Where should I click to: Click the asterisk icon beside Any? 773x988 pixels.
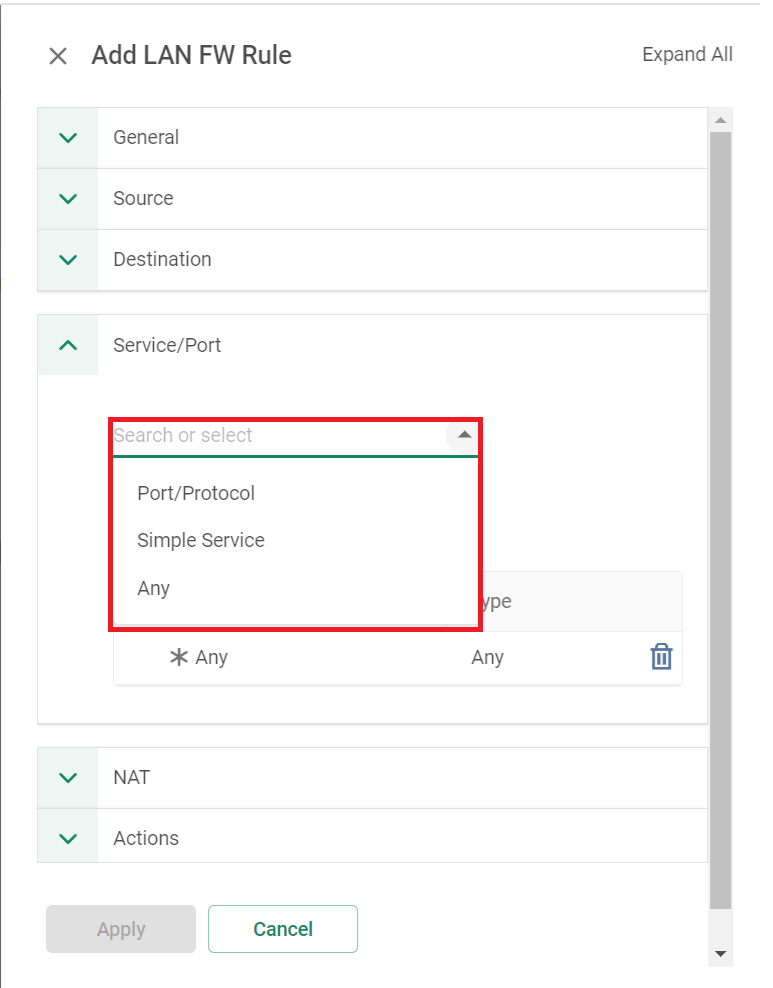tap(179, 657)
